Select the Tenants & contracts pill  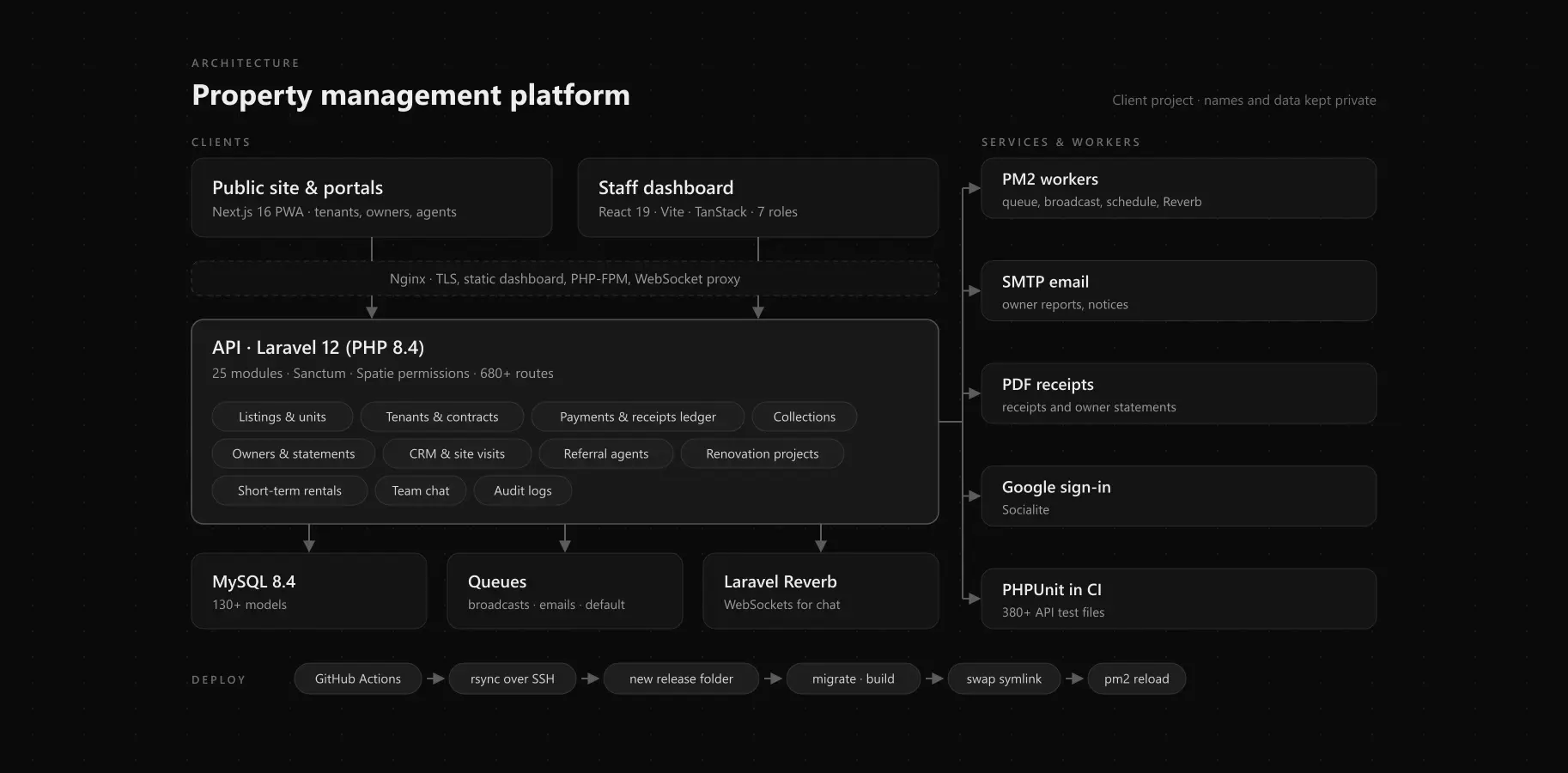(x=441, y=417)
